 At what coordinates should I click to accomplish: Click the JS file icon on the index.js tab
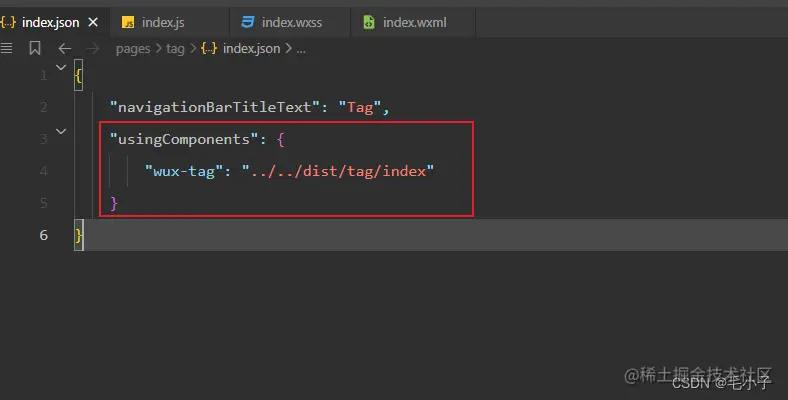128,23
